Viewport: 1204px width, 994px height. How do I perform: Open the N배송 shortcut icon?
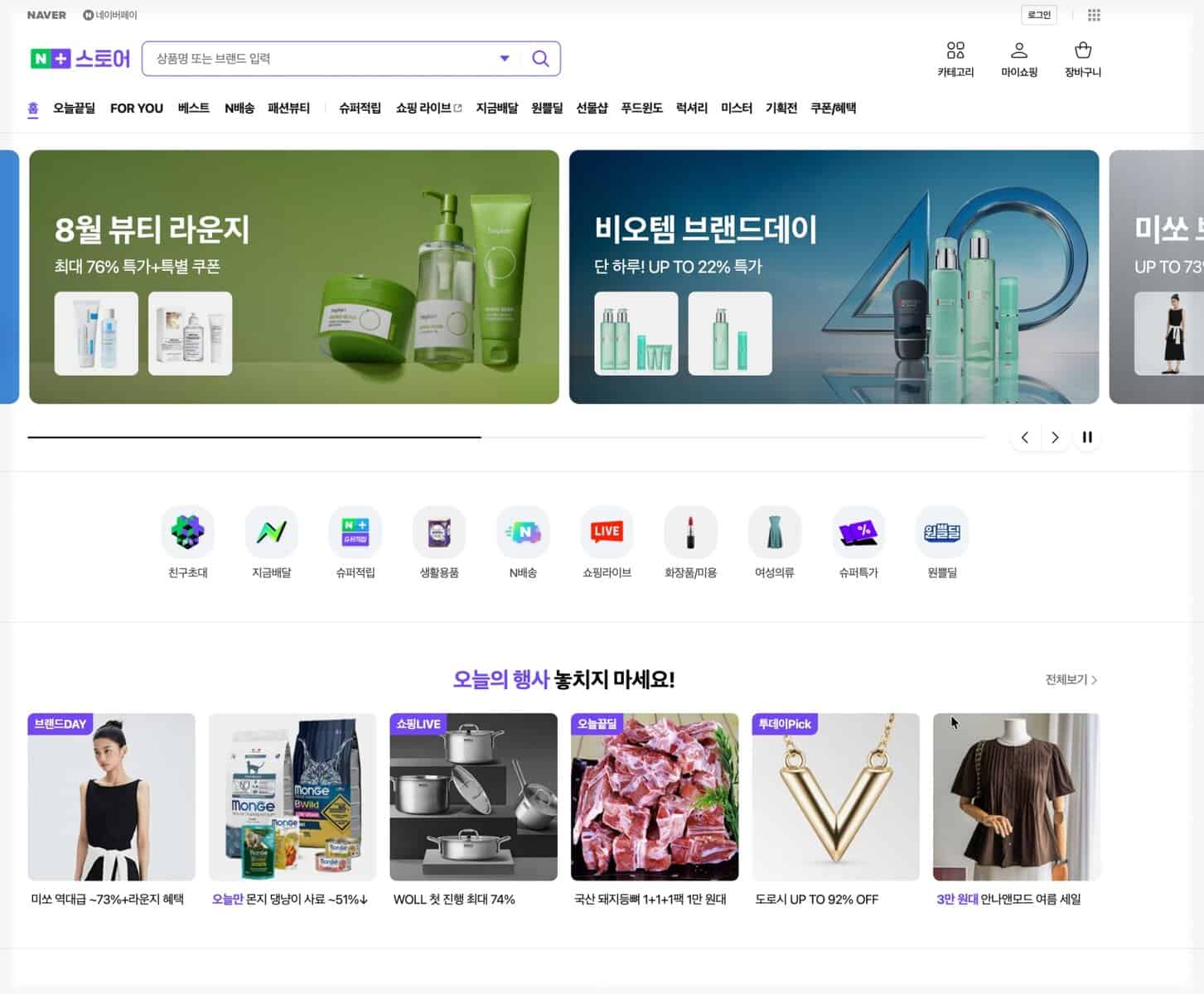pos(523,533)
